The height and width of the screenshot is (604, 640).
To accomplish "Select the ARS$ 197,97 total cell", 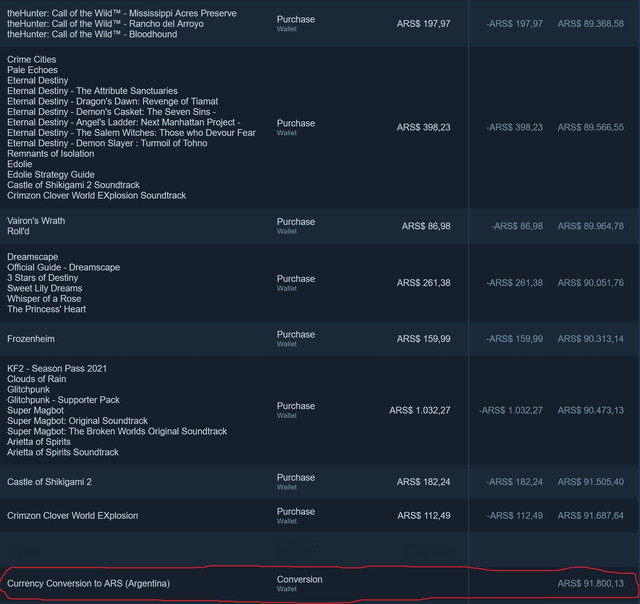I will (x=423, y=24).
